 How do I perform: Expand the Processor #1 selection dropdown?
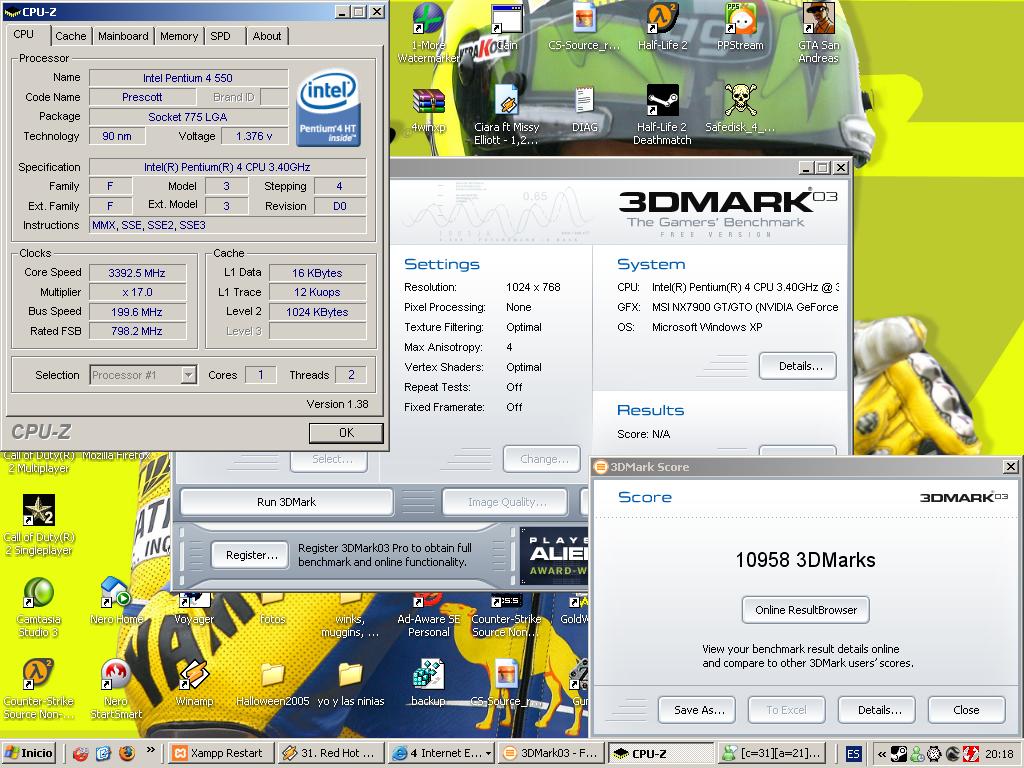(x=188, y=375)
